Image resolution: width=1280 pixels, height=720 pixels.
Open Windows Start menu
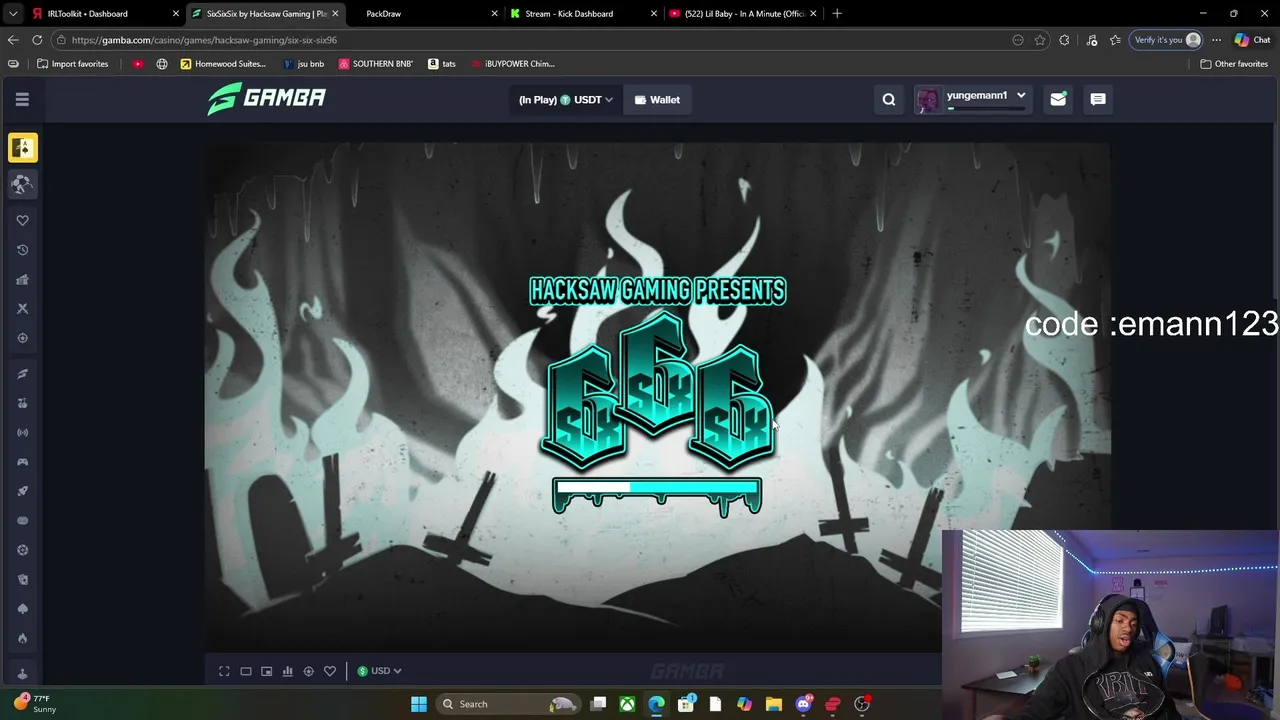[419, 704]
